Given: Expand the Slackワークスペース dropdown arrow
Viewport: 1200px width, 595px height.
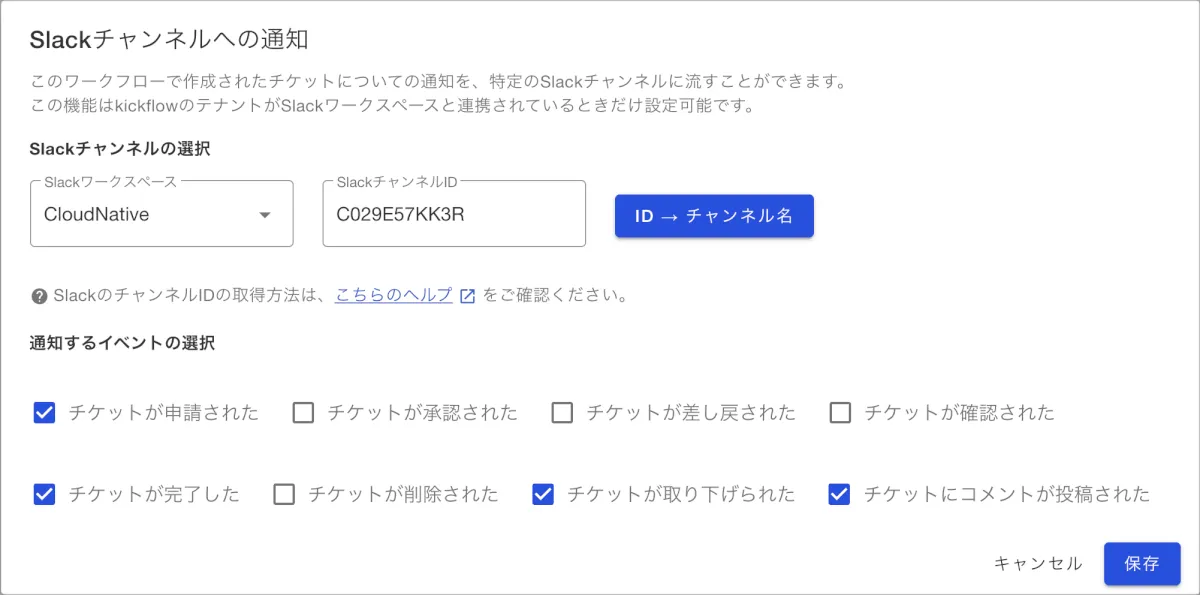Looking at the screenshot, I should pyautogui.click(x=265, y=215).
